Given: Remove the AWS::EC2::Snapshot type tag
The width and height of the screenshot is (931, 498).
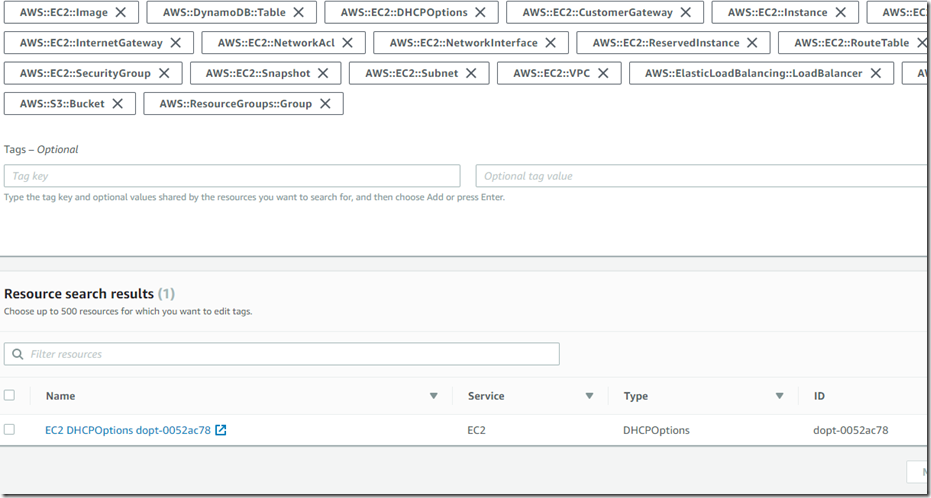Looking at the screenshot, I should pos(323,73).
